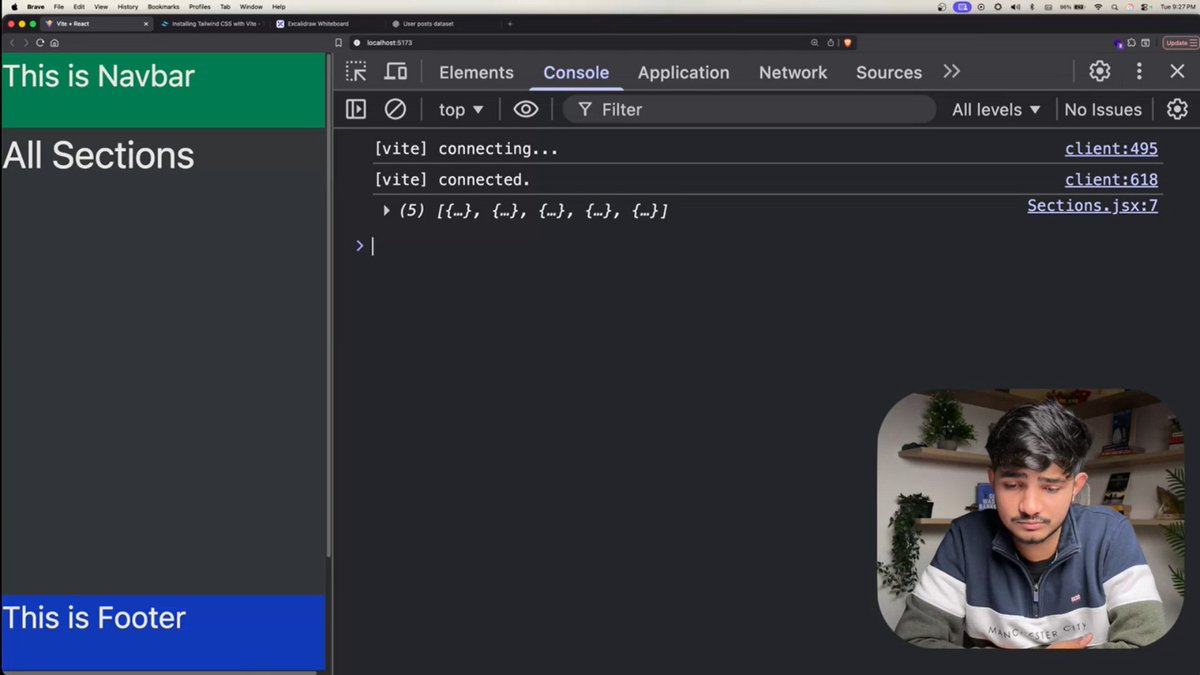The width and height of the screenshot is (1200, 675).
Task: Click the '[vite] connected.' log message
Action: coord(452,180)
